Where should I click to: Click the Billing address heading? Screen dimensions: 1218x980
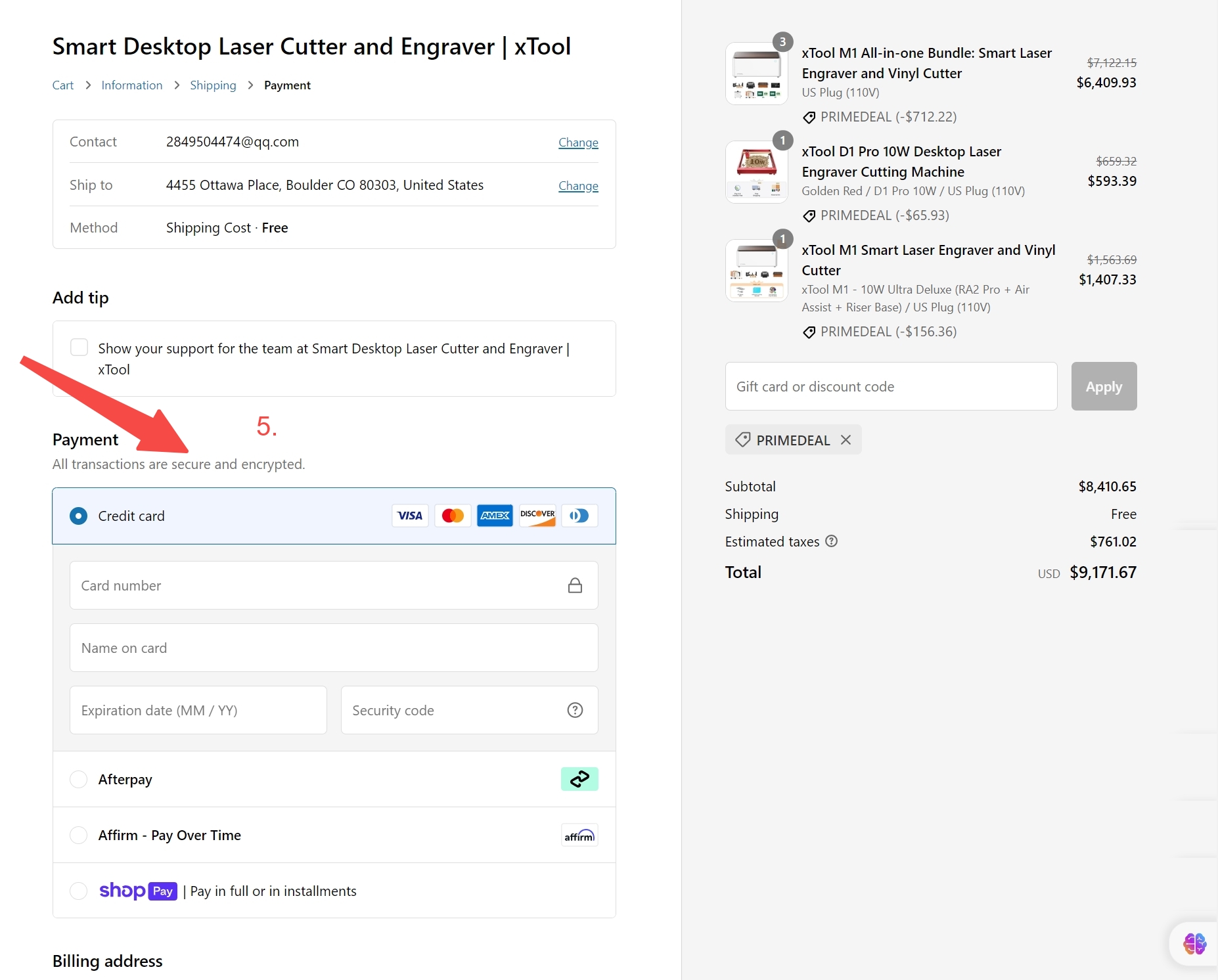[x=107, y=961]
